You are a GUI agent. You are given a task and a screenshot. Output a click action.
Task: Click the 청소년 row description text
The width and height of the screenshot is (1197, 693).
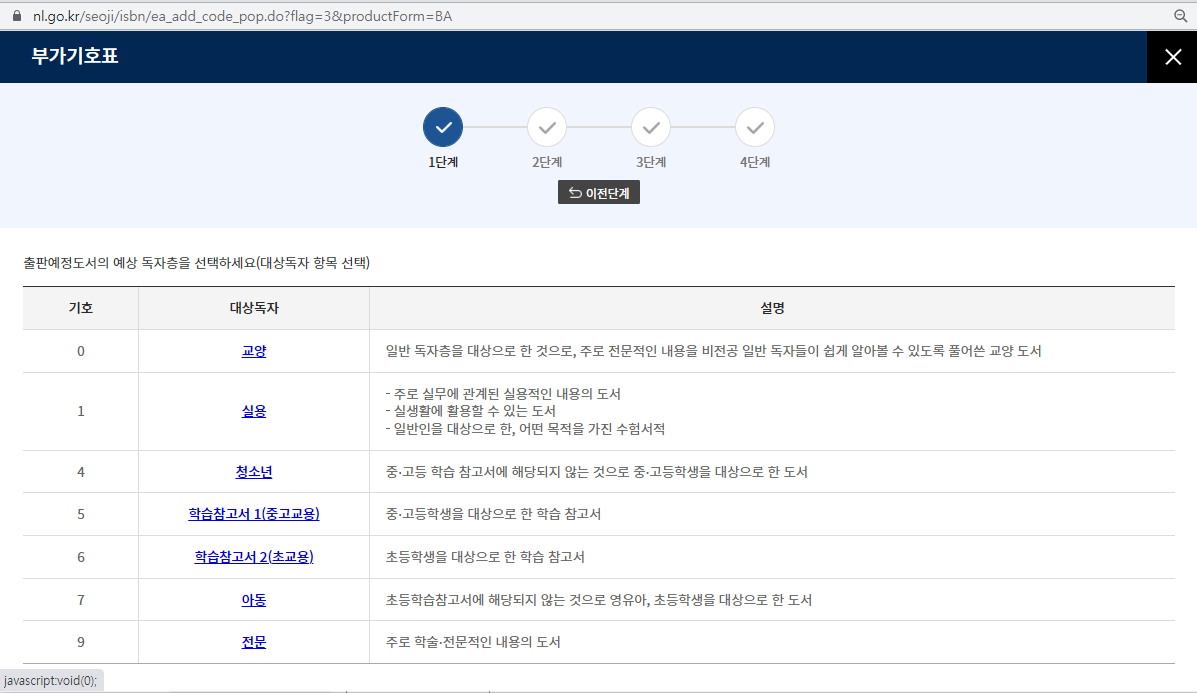click(x=596, y=472)
